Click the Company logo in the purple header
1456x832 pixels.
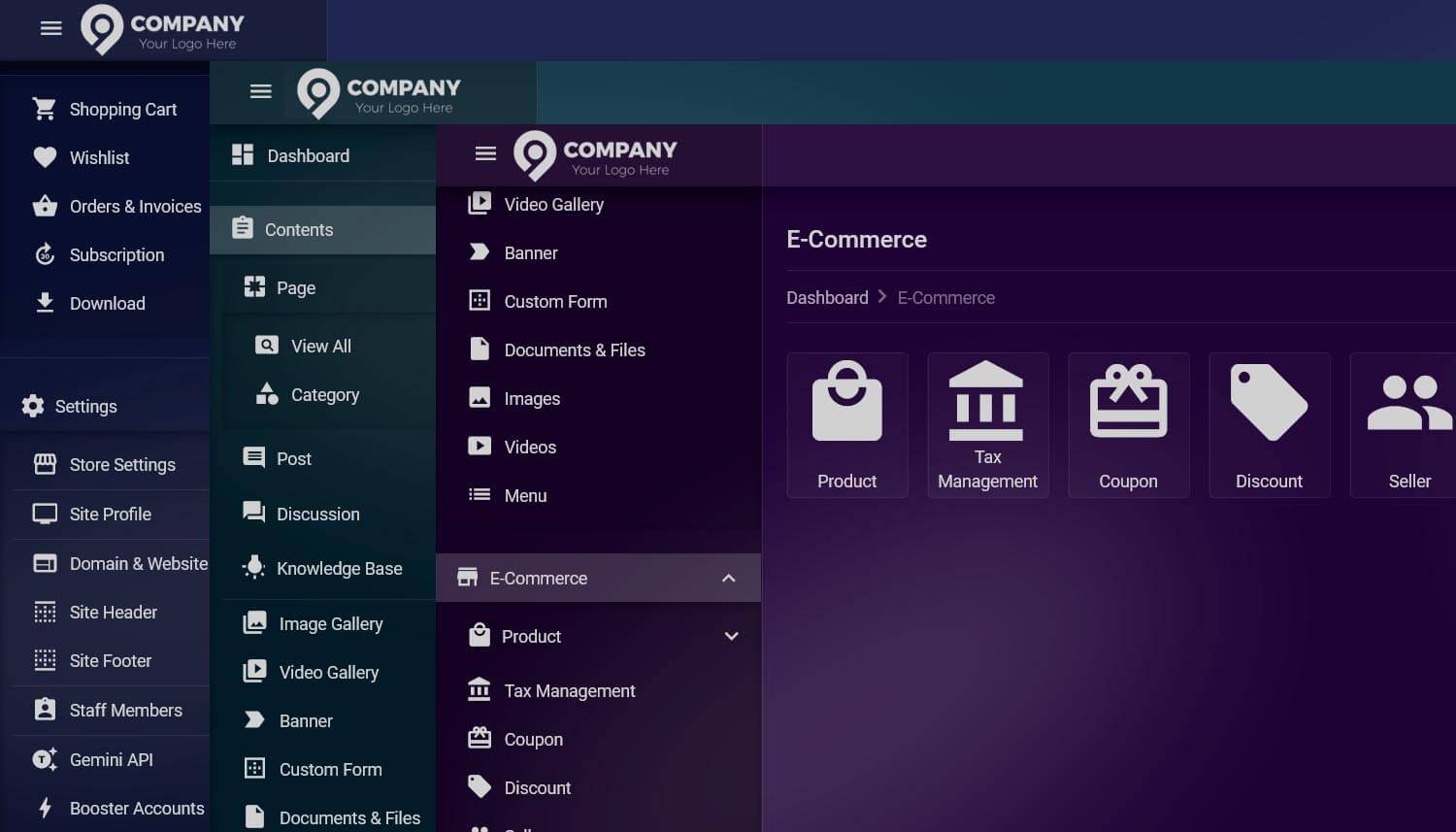click(595, 155)
